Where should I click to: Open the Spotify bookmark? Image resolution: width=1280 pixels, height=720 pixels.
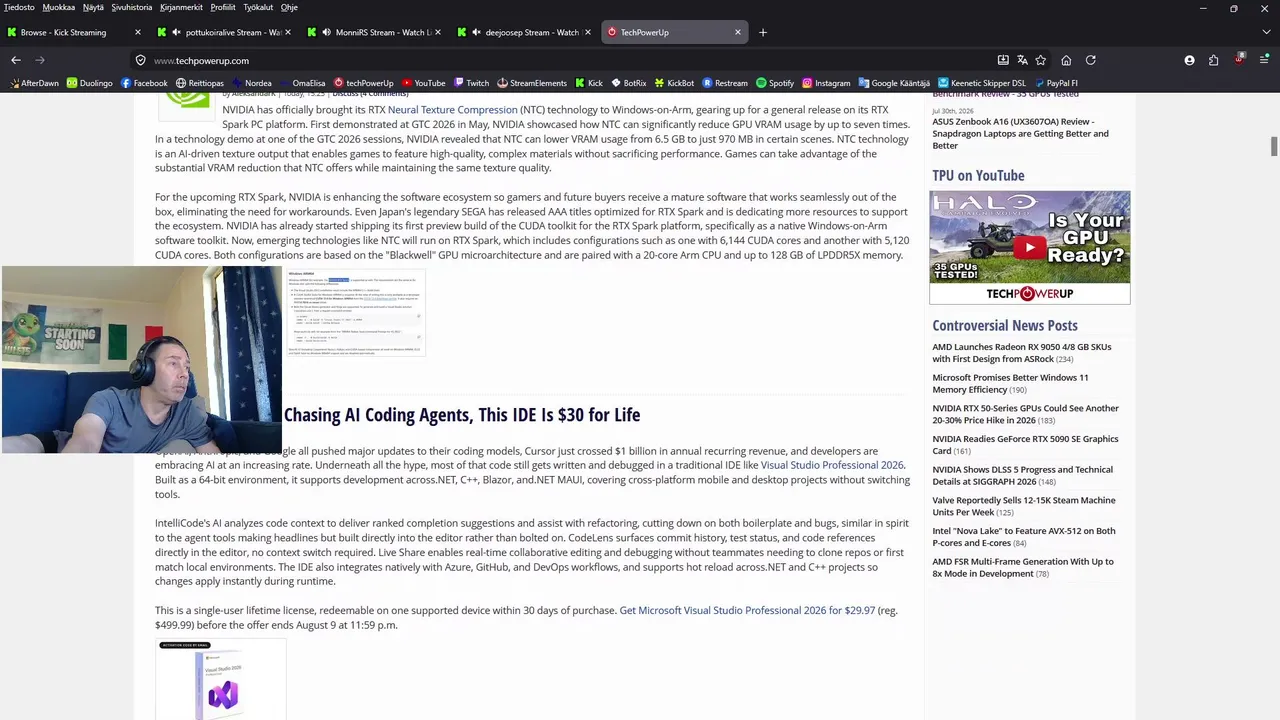(x=775, y=83)
